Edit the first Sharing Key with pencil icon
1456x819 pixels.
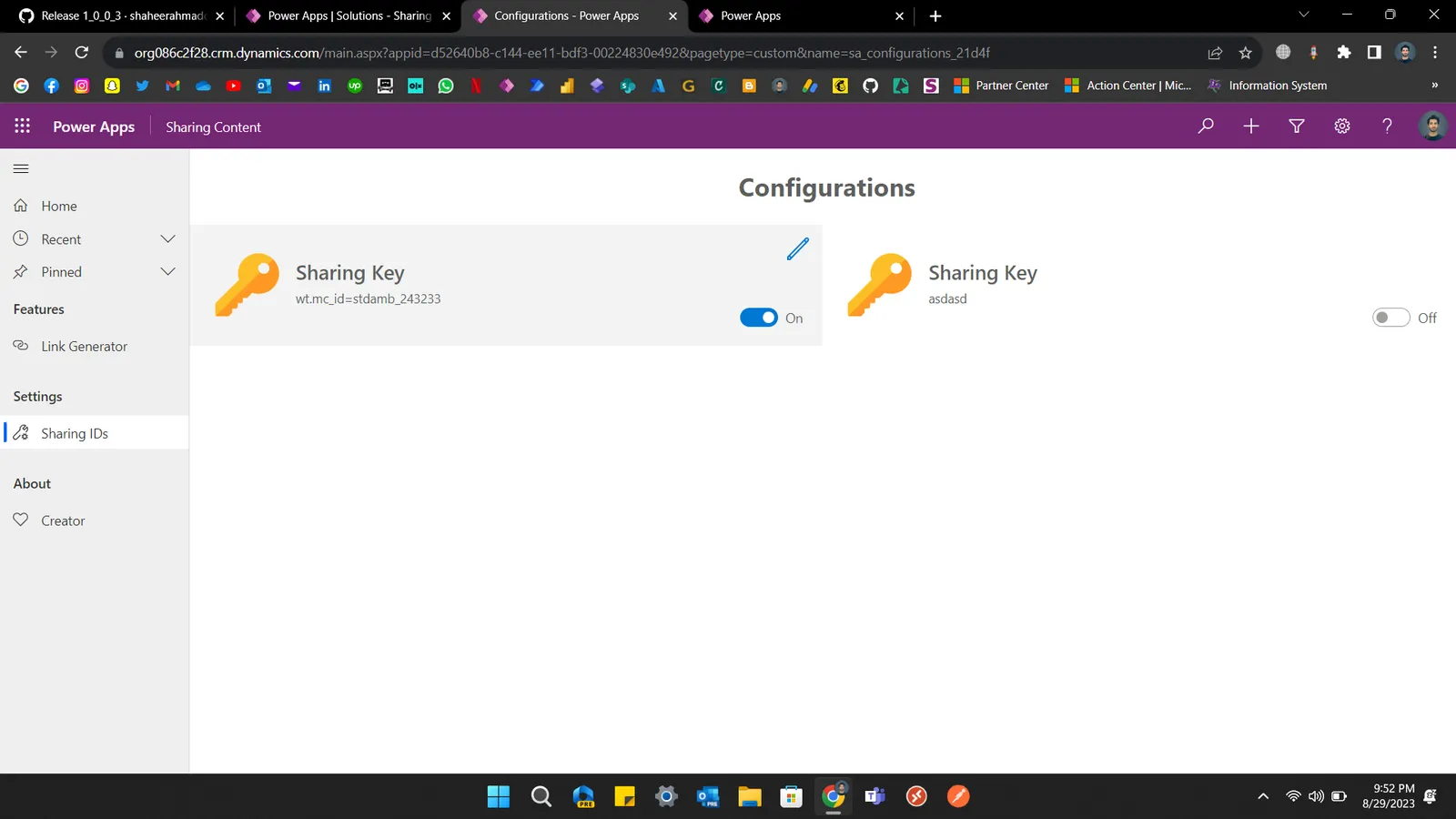797,248
